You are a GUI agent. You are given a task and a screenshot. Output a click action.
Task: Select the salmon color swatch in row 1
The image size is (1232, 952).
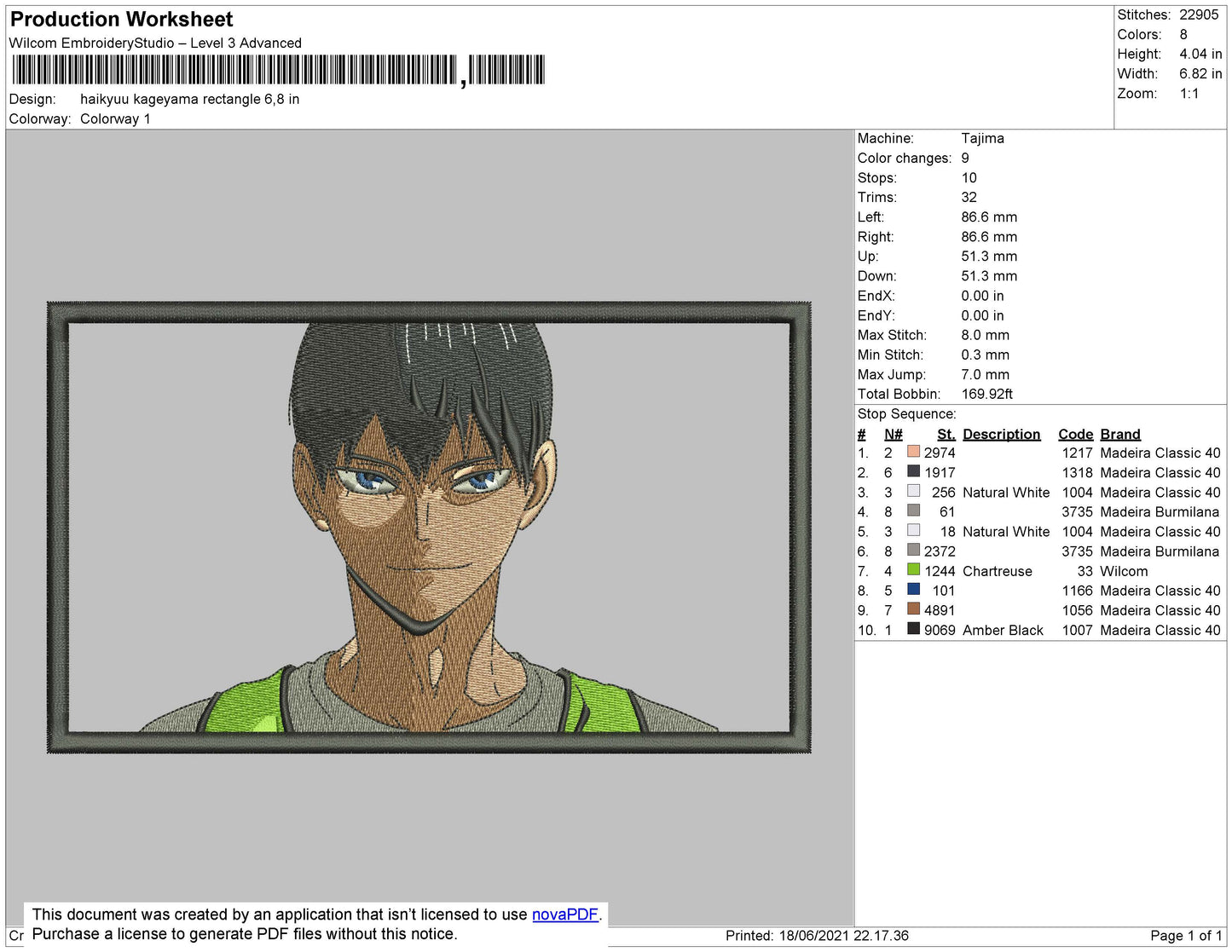pos(913,452)
